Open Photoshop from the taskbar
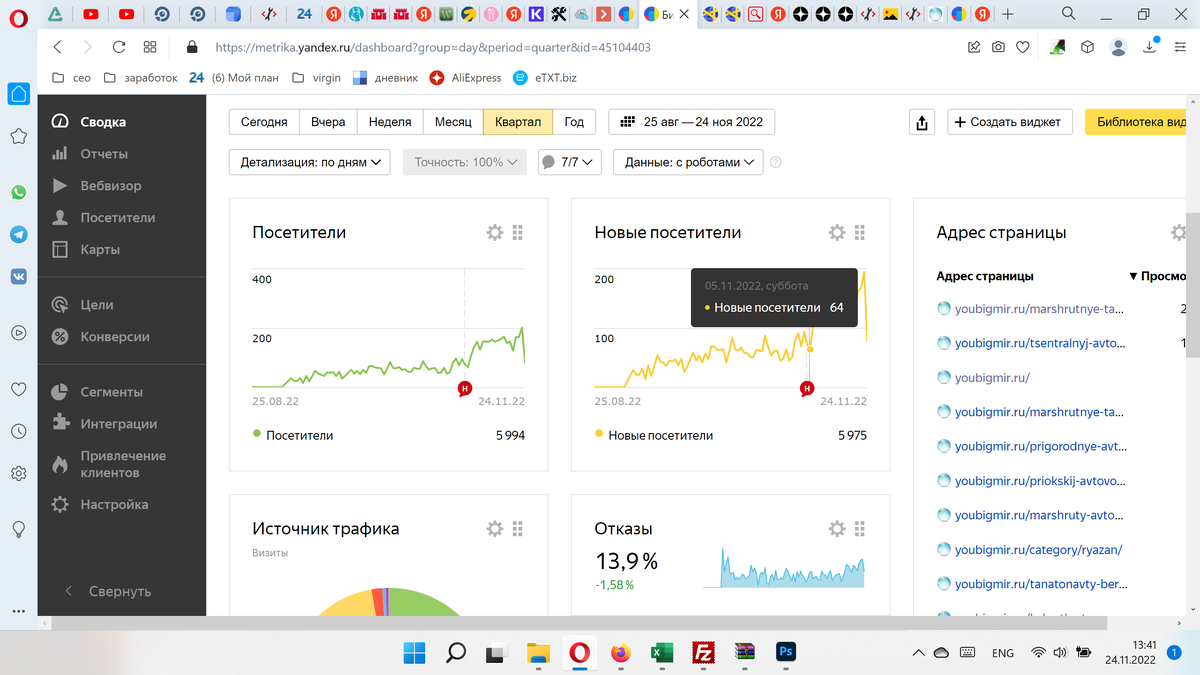Screen dimensions: 1200x675 click(785, 653)
